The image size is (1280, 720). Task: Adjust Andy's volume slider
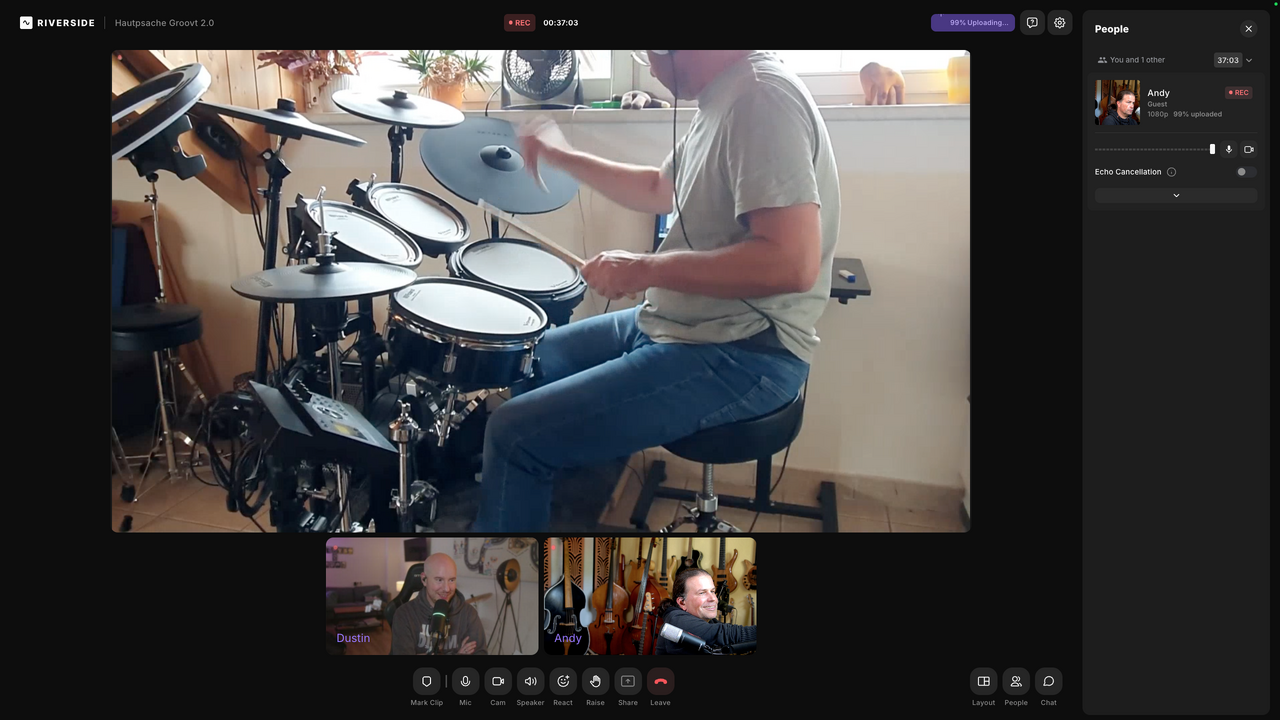[1212, 149]
